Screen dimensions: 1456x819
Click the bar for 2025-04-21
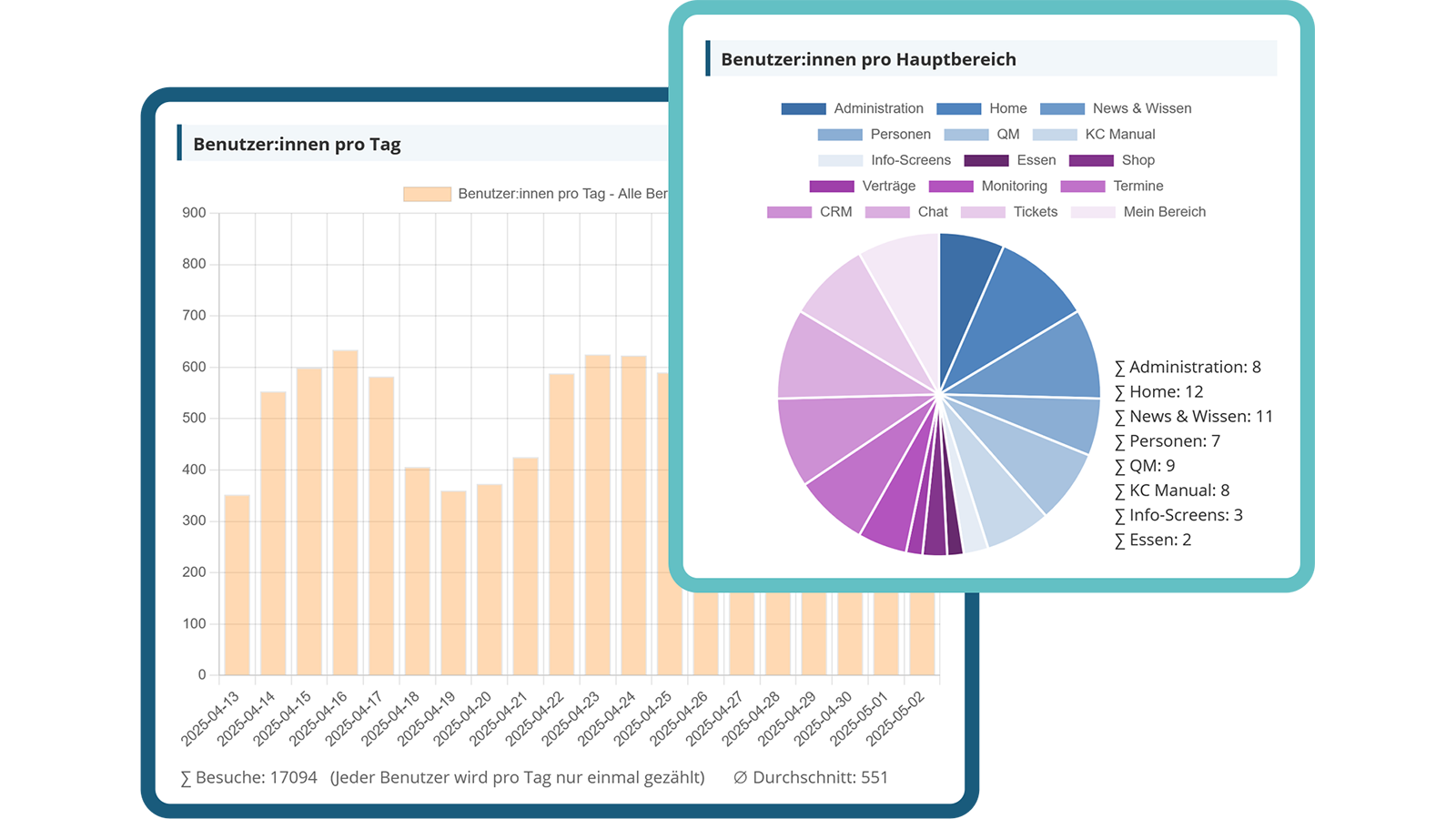coord(526,566)
